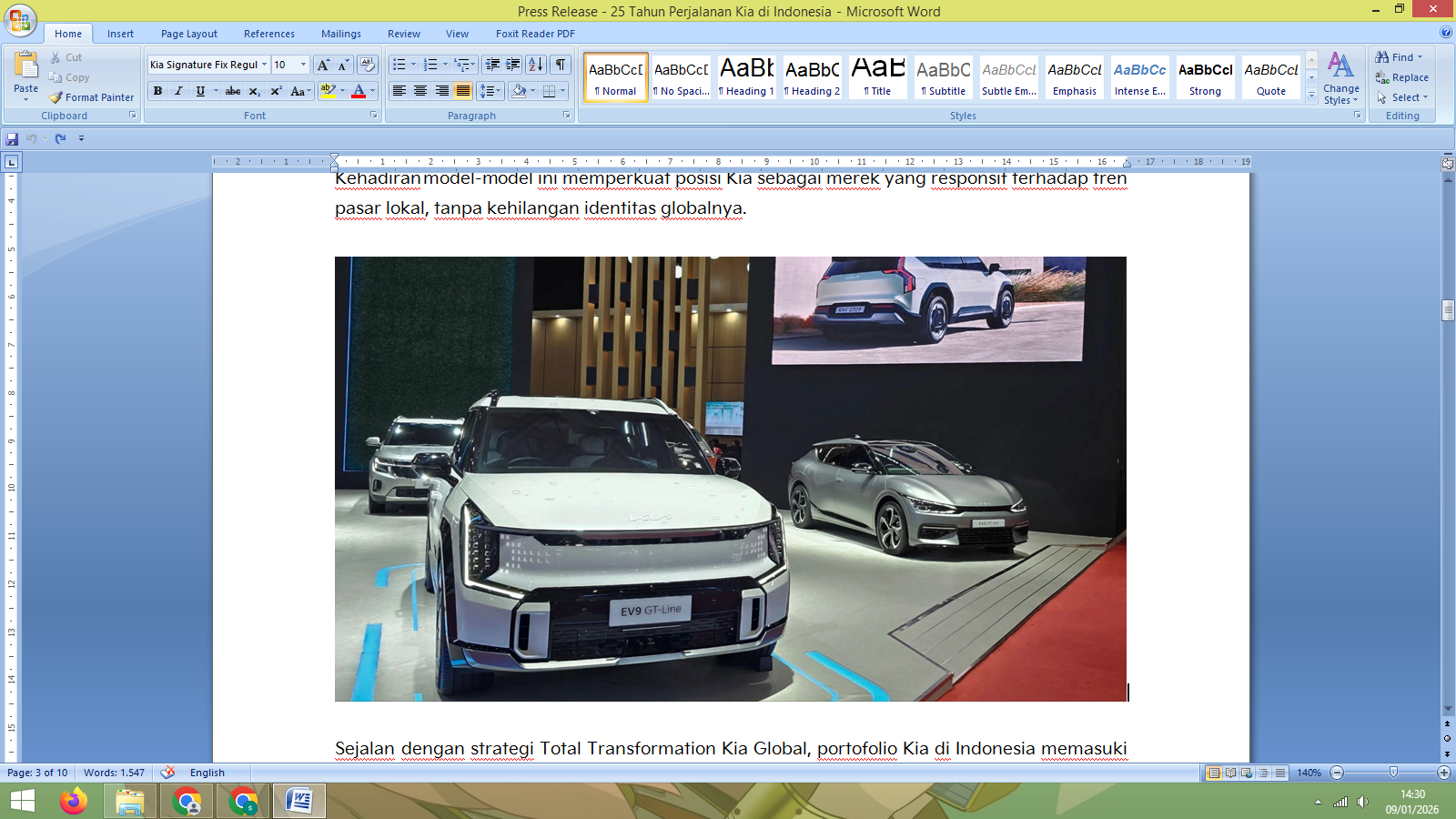Apply the text highlight color
The image size is (1456, 819).
329,91
